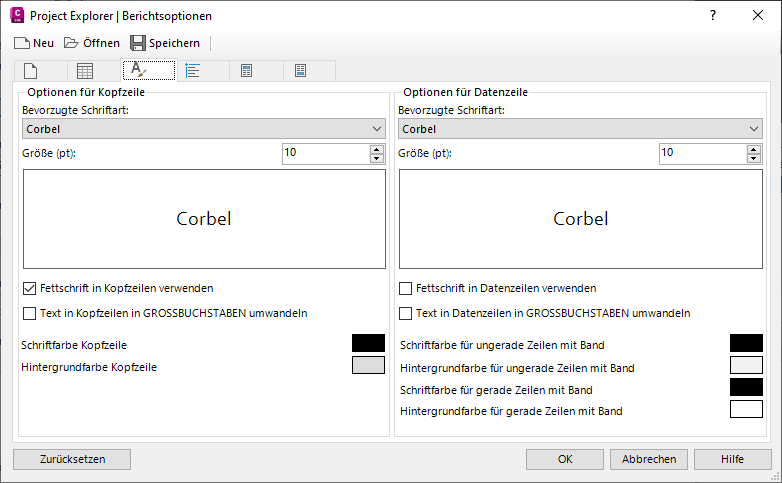Screen dimensions: 782x483
Task: Pick the Hintergrundfarbe Kopfzeile color swatch
Action: [x=368, y=365]
